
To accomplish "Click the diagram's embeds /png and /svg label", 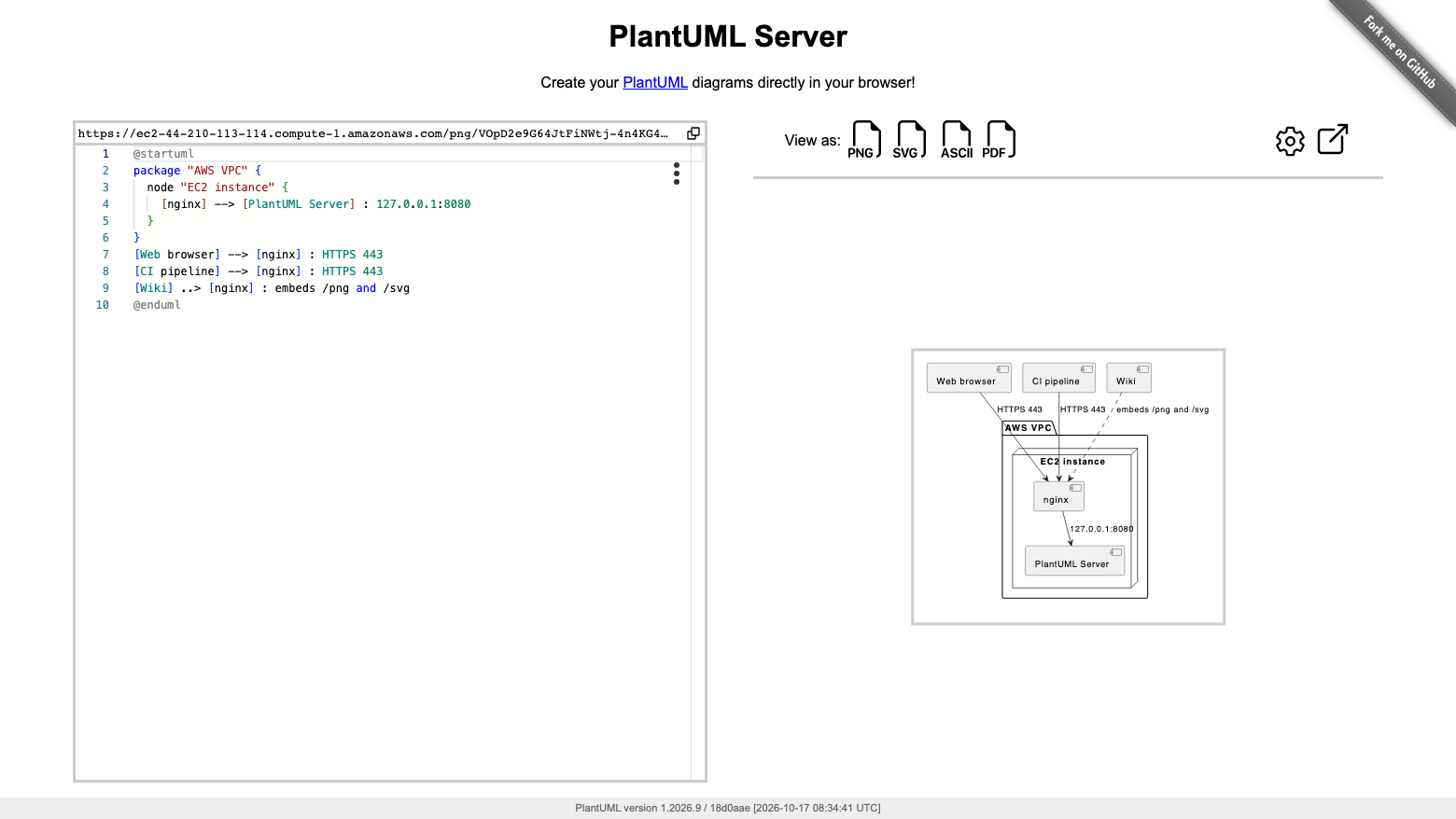I will point(1162,409).
